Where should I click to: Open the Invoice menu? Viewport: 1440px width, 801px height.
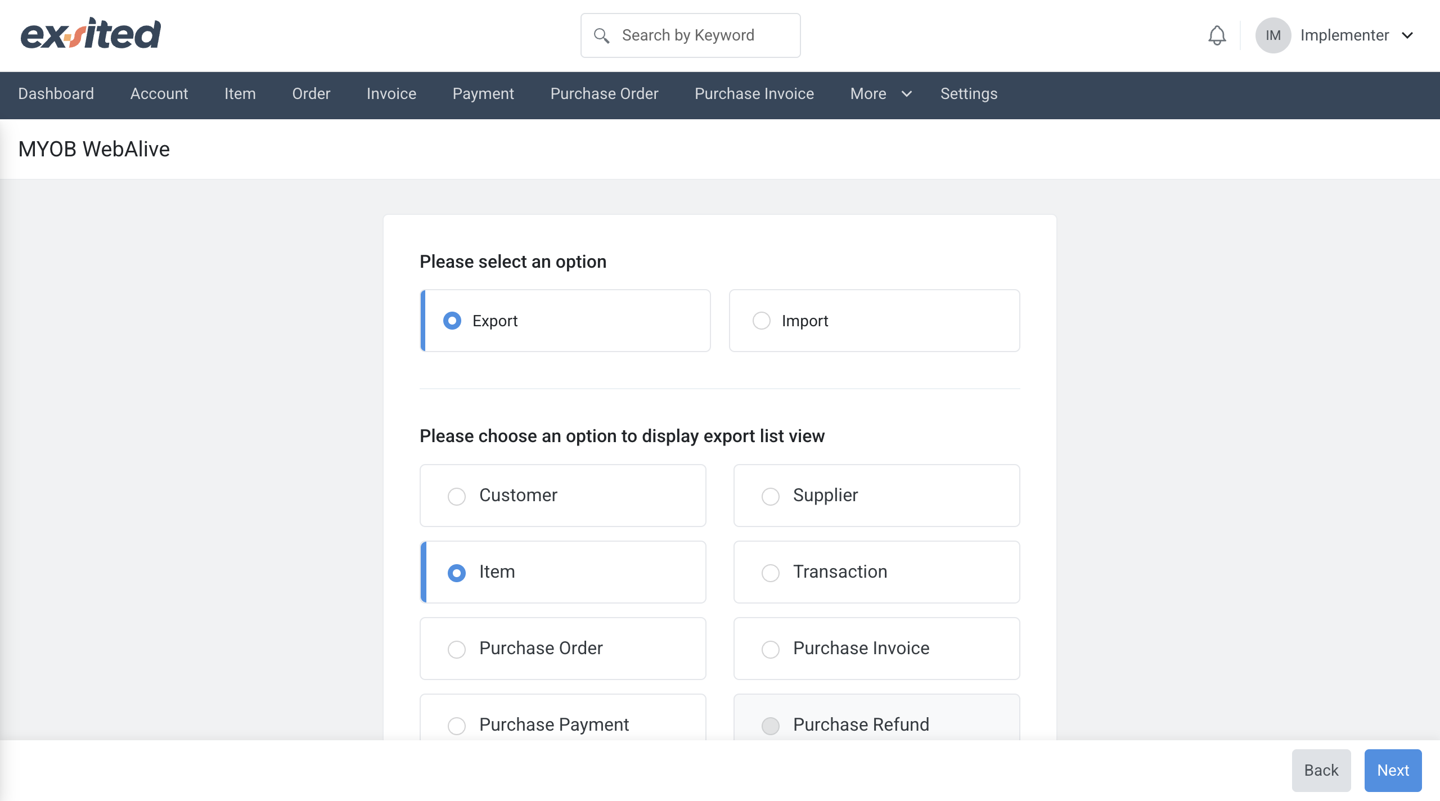pos(391,94)
